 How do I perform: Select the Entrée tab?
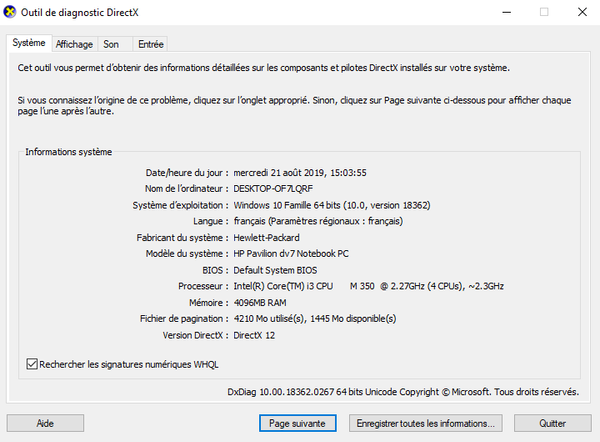pos(150,44)
